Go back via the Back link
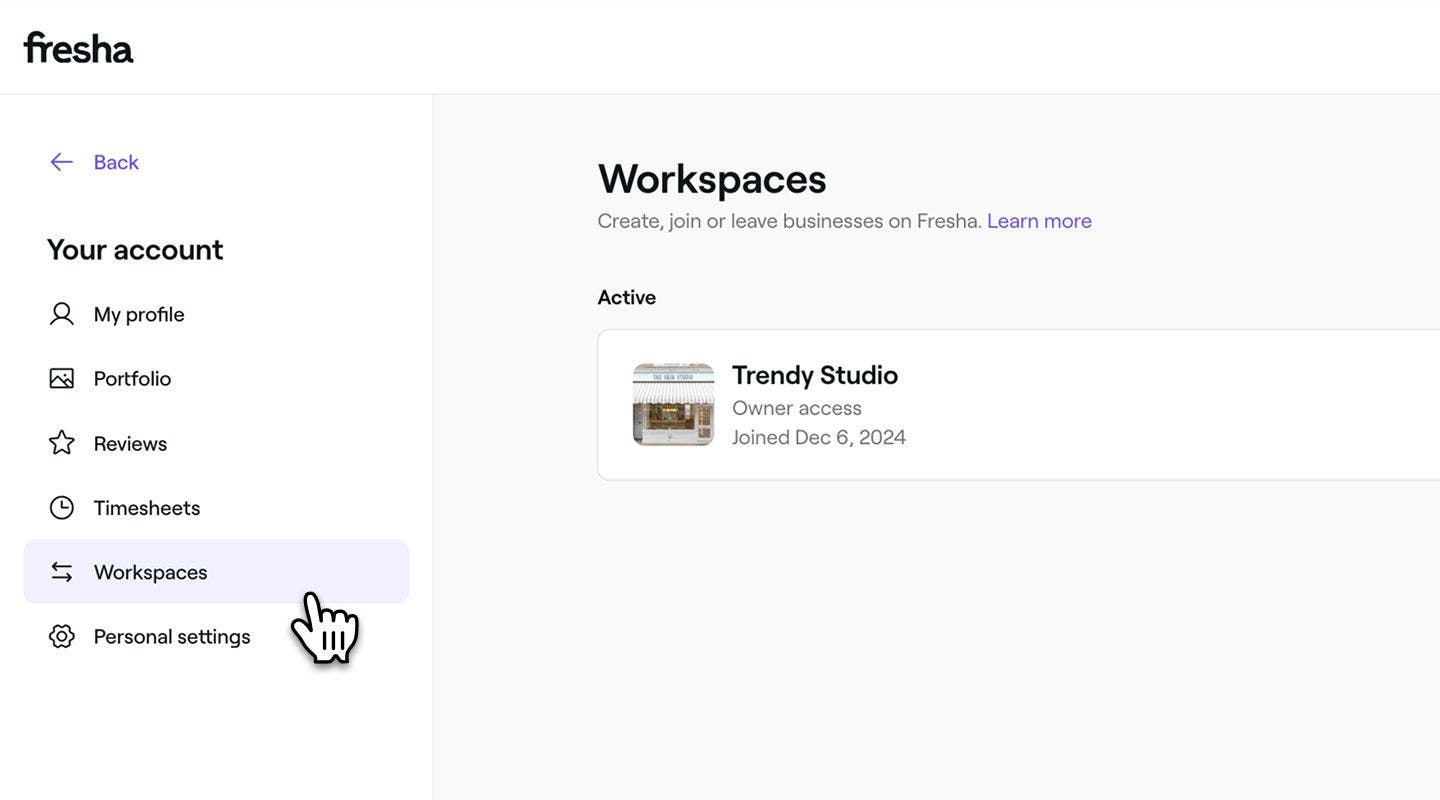Screen dimensions: 1440x800 [x=116, y=162]
